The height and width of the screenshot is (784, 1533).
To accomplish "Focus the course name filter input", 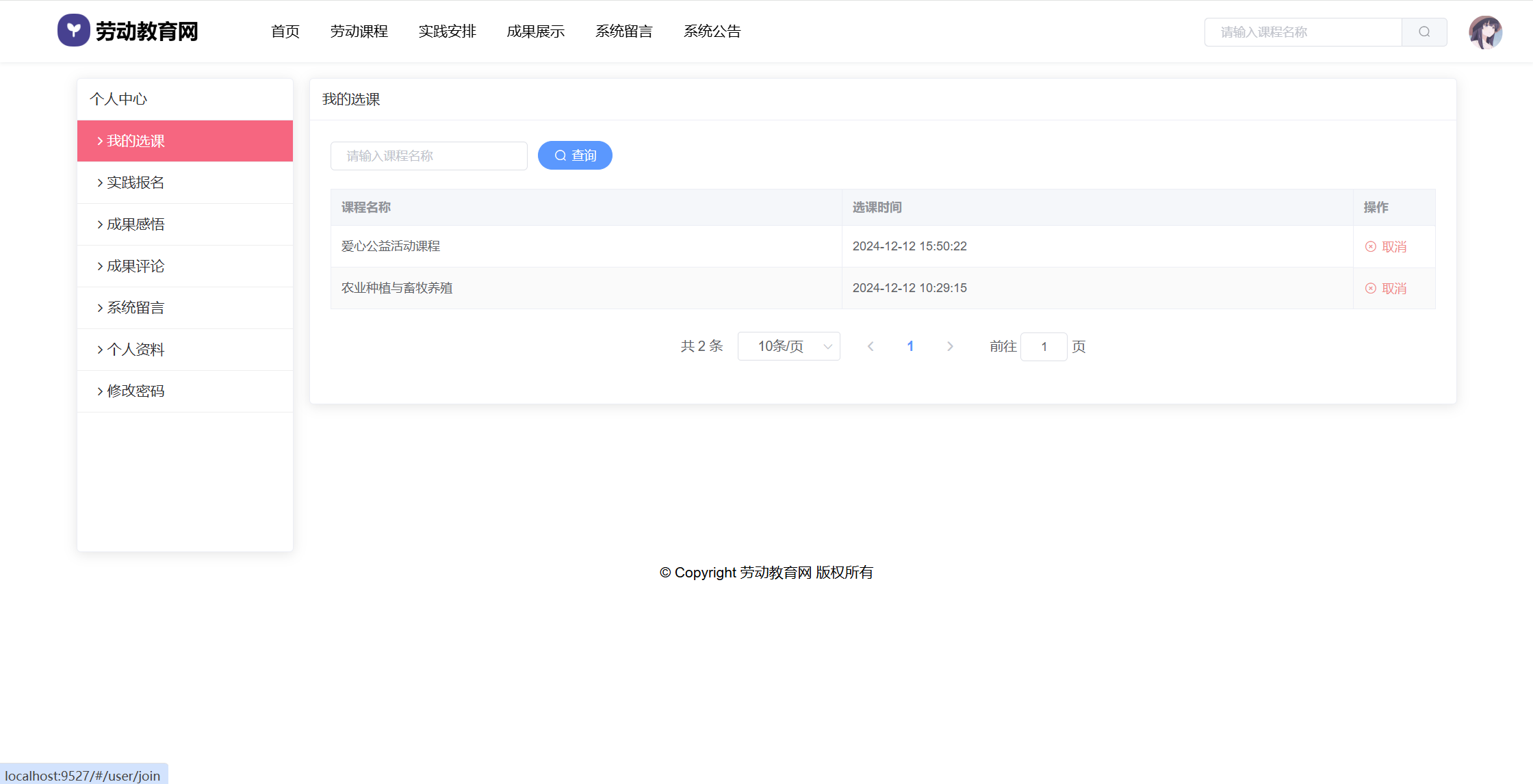I will click(428, 156).
